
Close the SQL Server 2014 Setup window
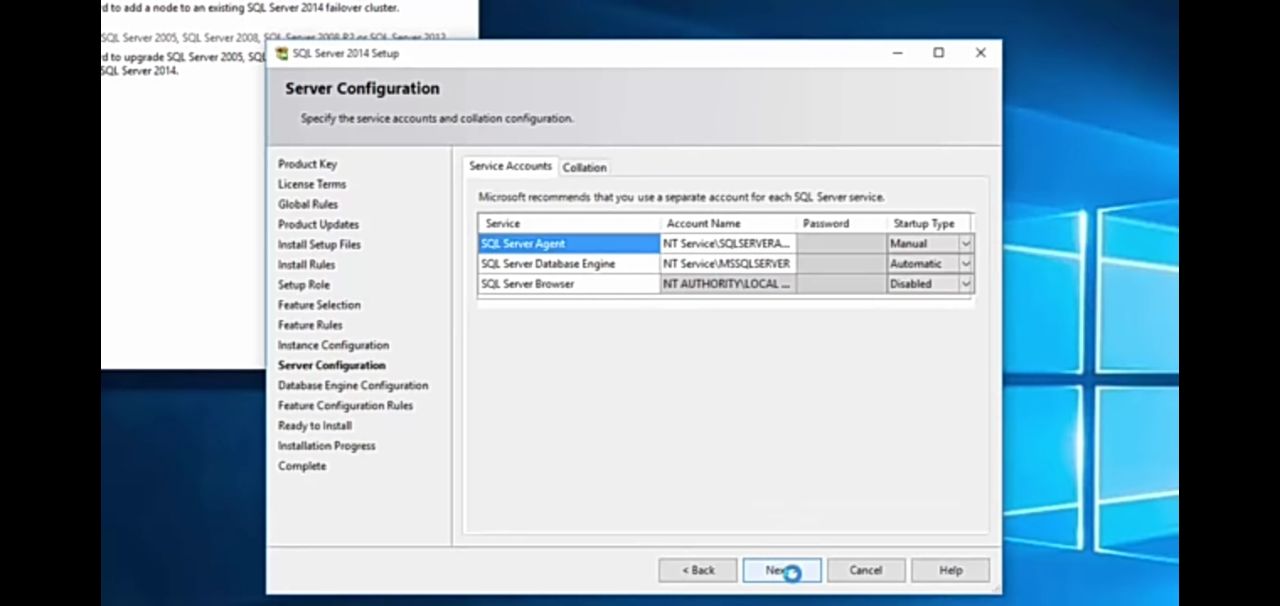pos(980,53)
